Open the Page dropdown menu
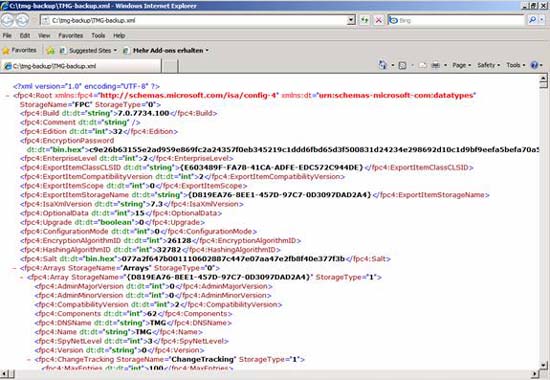This screenshot has width=550, height=380. click(461, 65)
